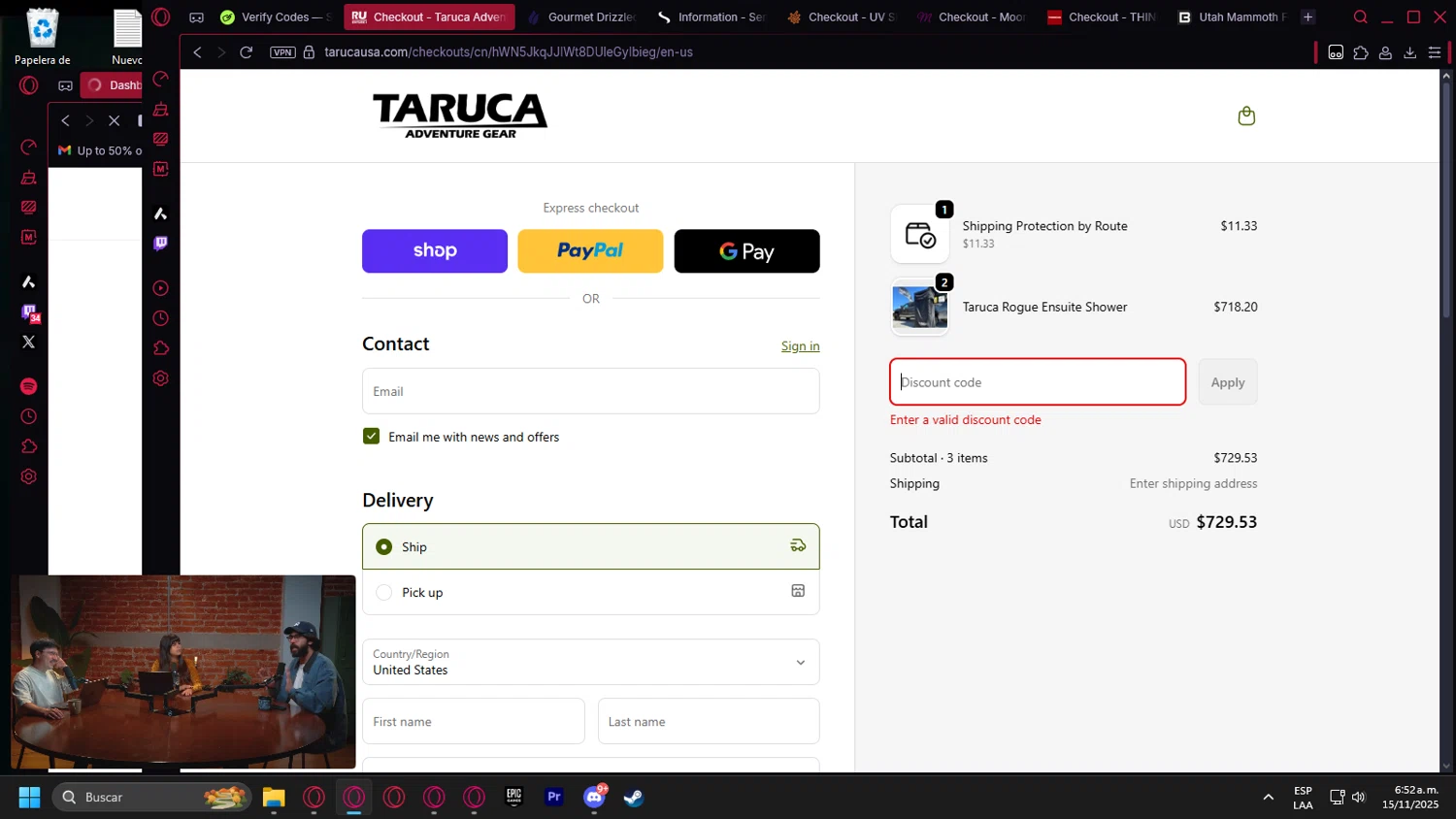
Task: Reload the Taruca checkout page
Action: pyautogui.click(x=247, y=52)
